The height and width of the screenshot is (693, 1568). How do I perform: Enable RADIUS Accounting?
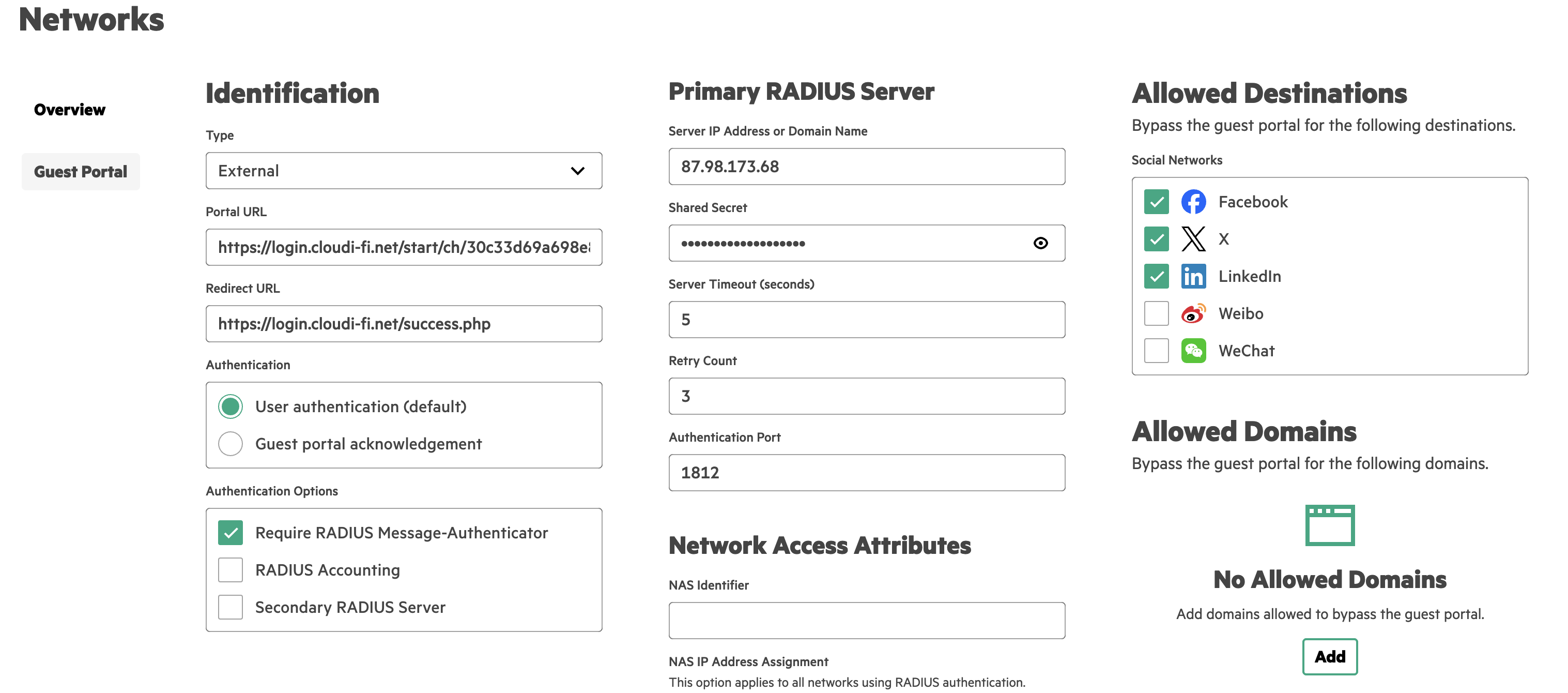230,569
